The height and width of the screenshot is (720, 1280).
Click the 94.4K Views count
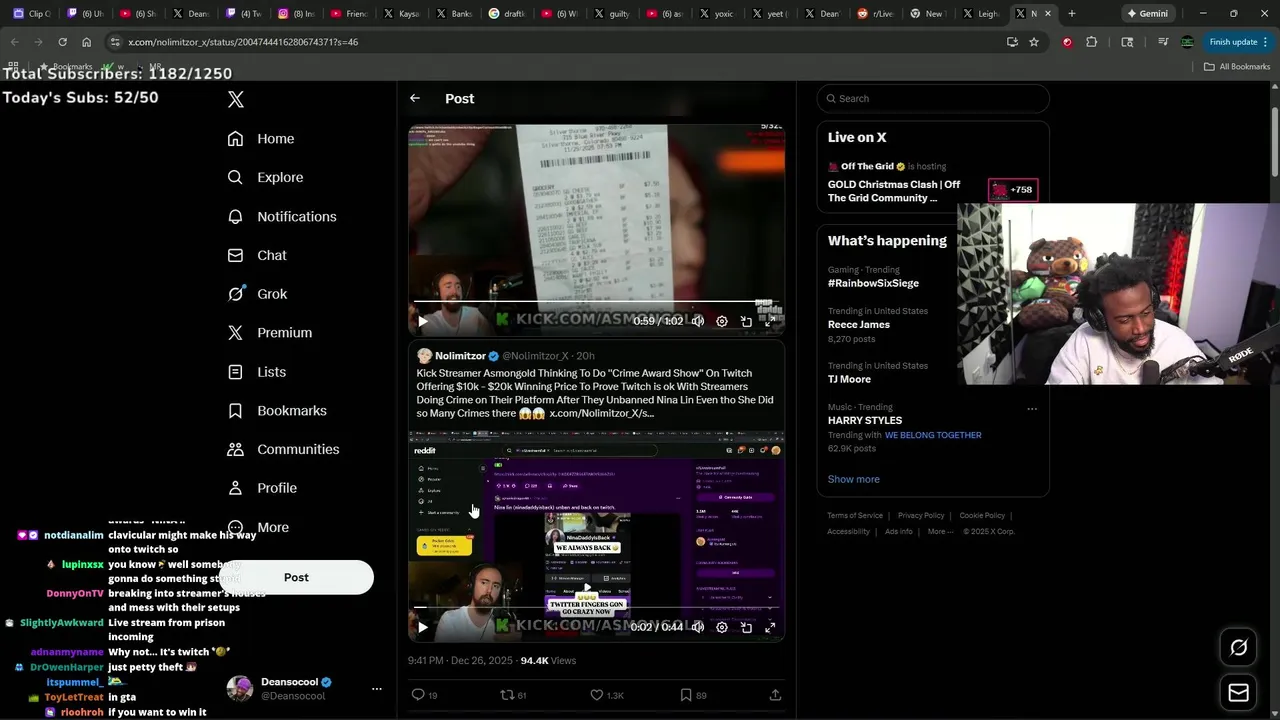pyautogui.click(x=548, y=660)
